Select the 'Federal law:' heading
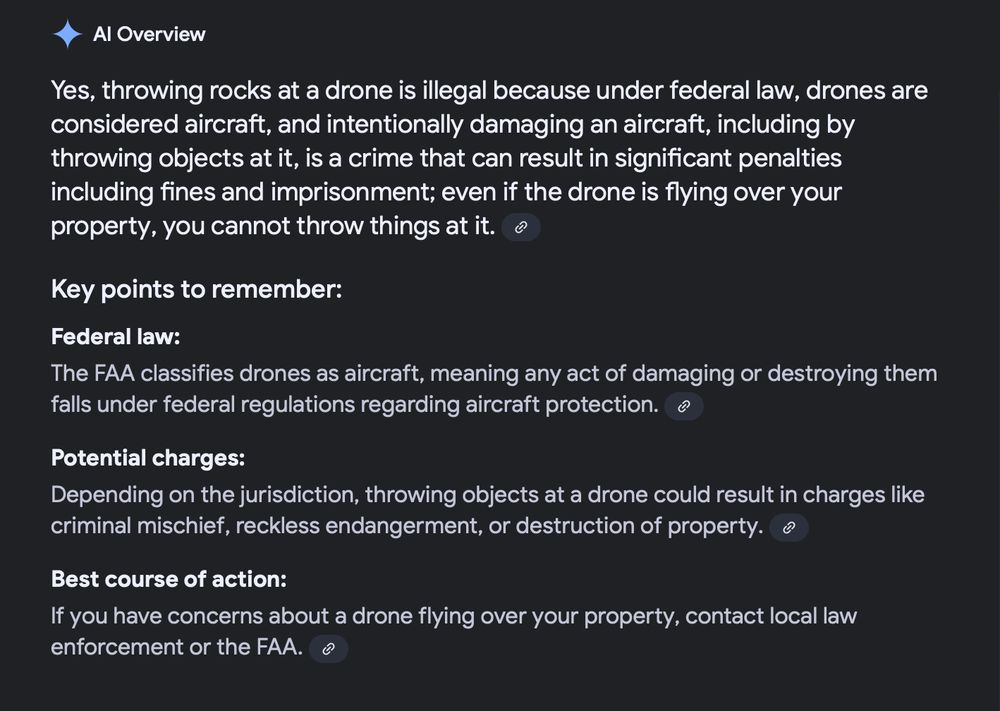The height and width of the screenshot is (711, 1000). pos(115,337)
